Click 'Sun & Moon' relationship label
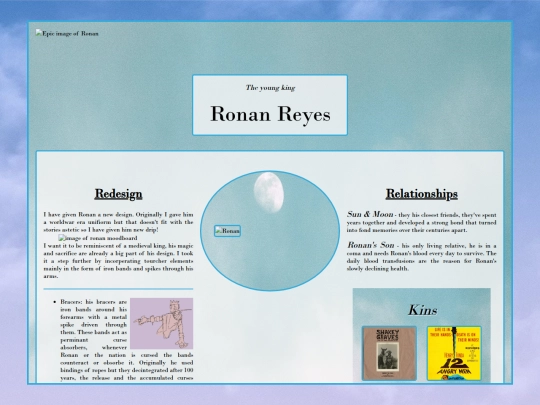 (370, 214)
